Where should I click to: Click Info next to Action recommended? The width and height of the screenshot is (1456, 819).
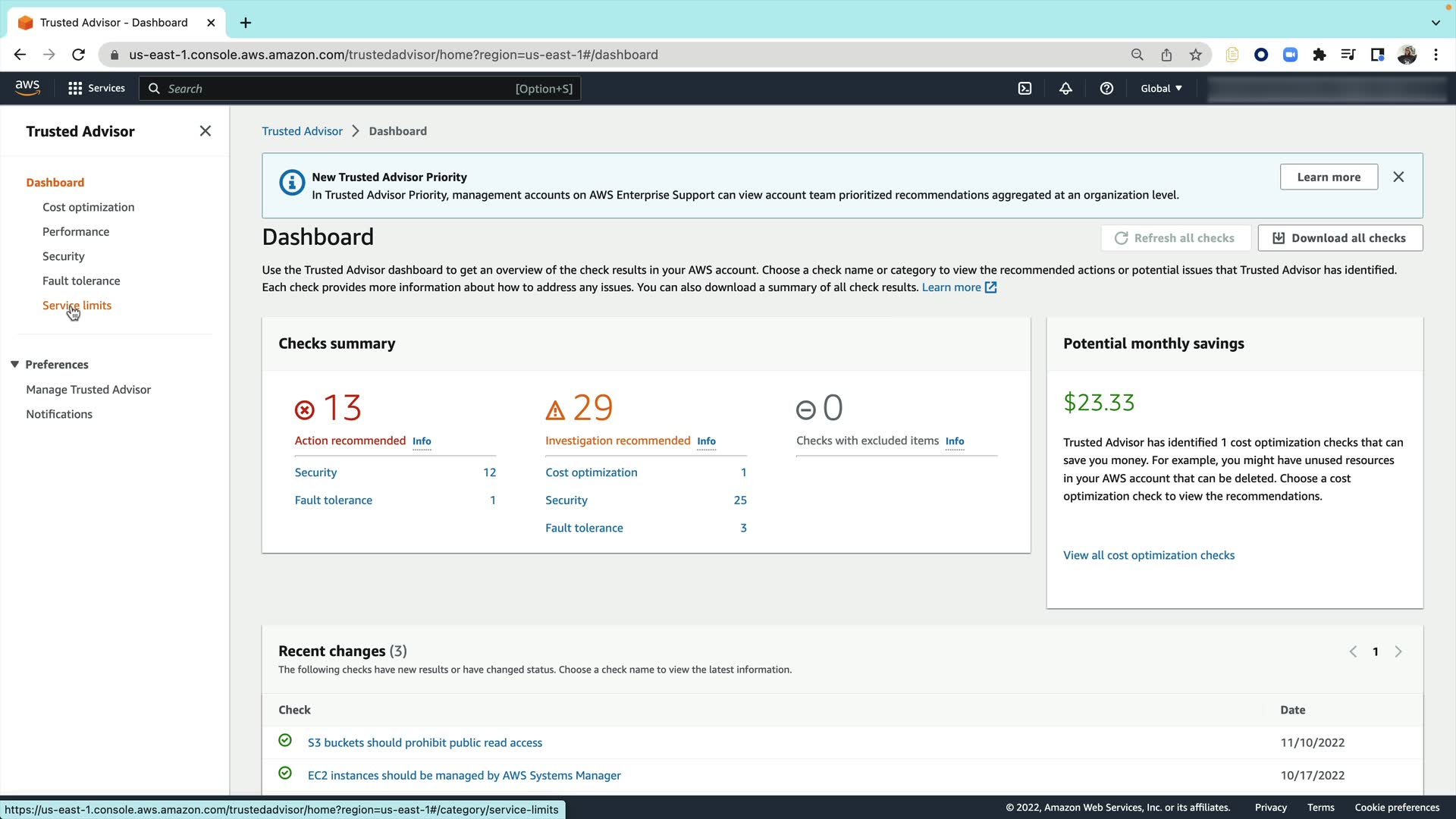[422, 441]
